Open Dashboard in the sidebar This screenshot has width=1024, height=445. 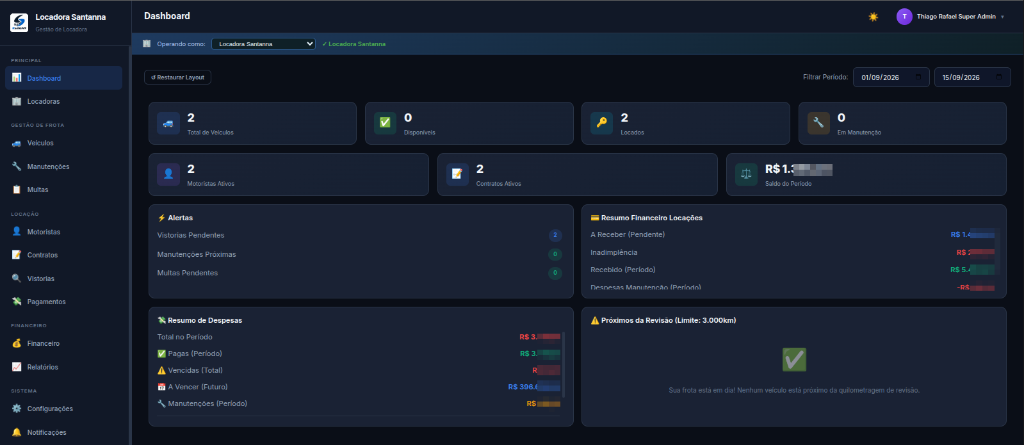pyautogui.click(x=63, y=78)
